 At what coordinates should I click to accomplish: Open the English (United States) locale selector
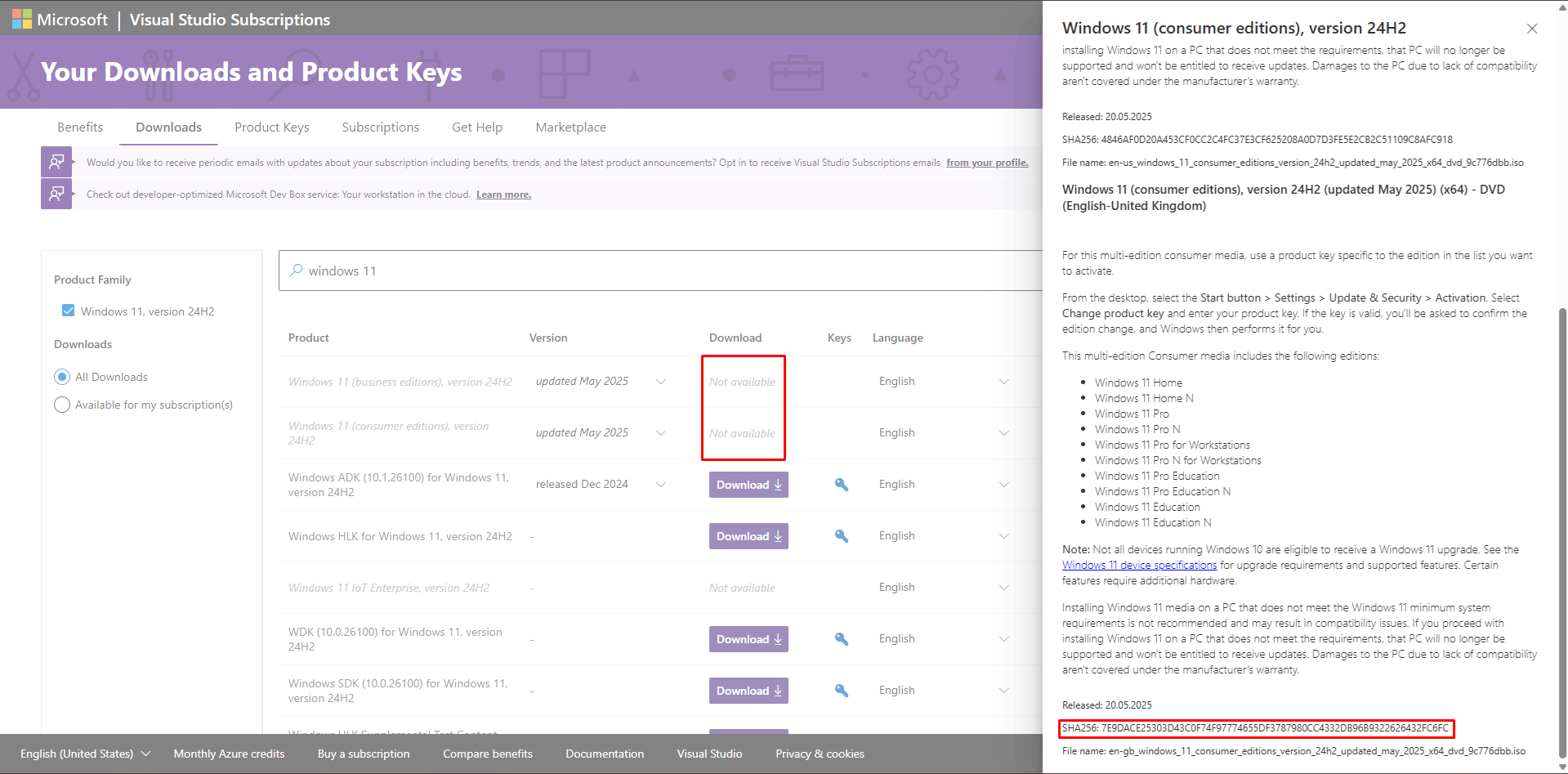click(86, 754)
